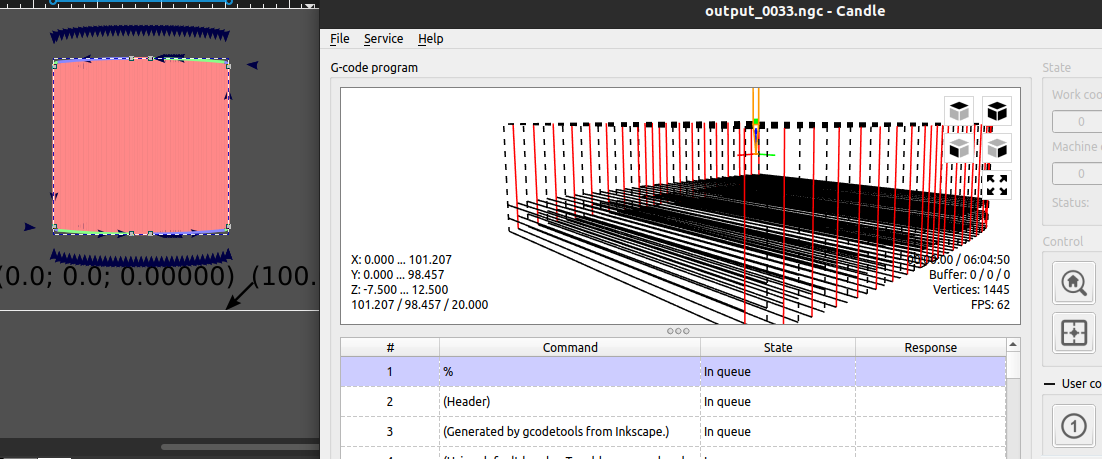Click the Z-probe crosshair control button
The height and width of the screenshot is (459, 1102).
[1073, 333]
